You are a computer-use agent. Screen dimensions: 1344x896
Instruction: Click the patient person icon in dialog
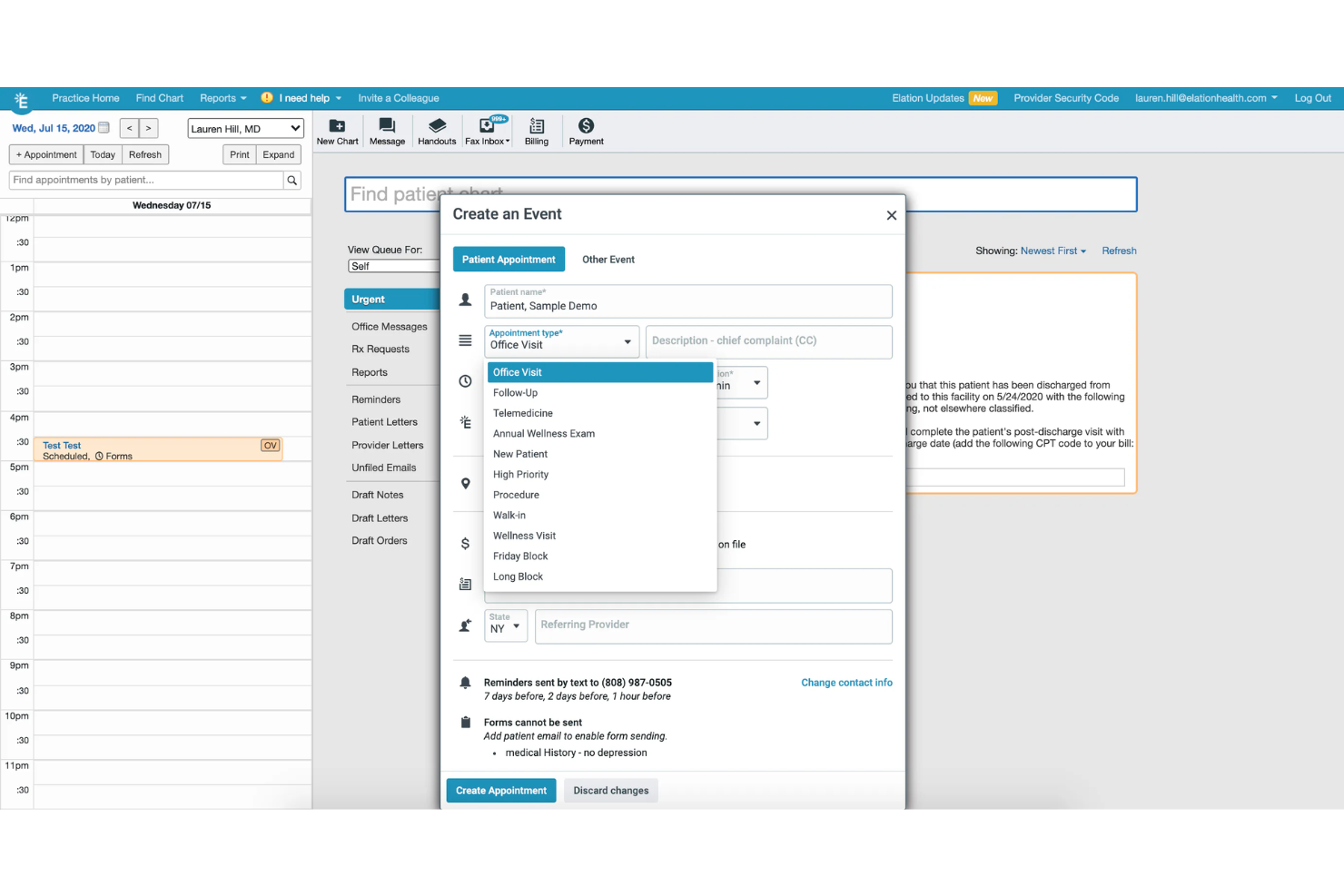[465, 300]
